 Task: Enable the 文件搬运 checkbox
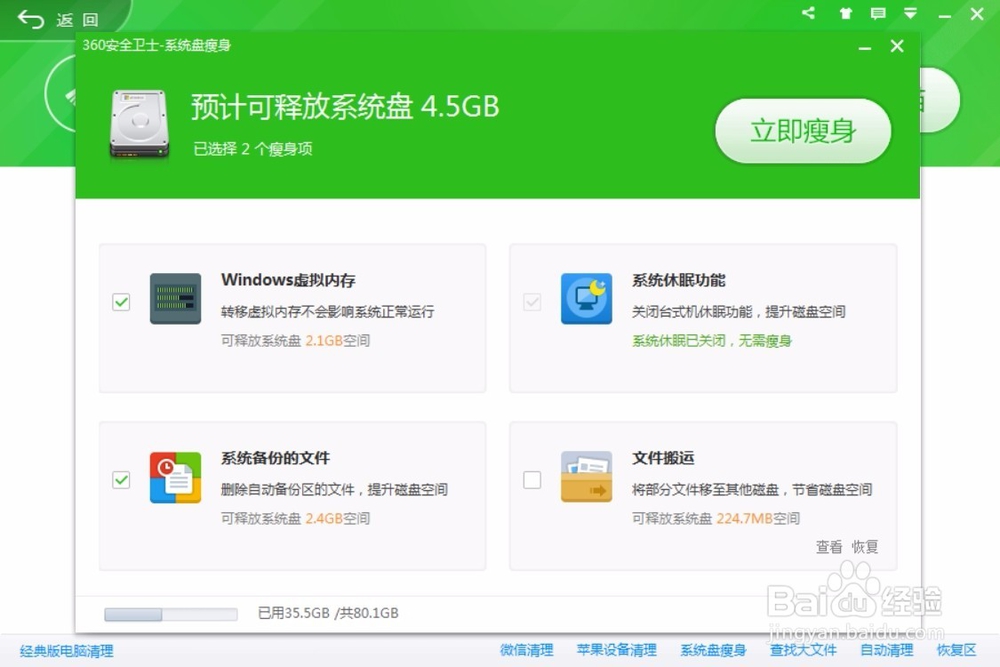click(x=531, y=480)
